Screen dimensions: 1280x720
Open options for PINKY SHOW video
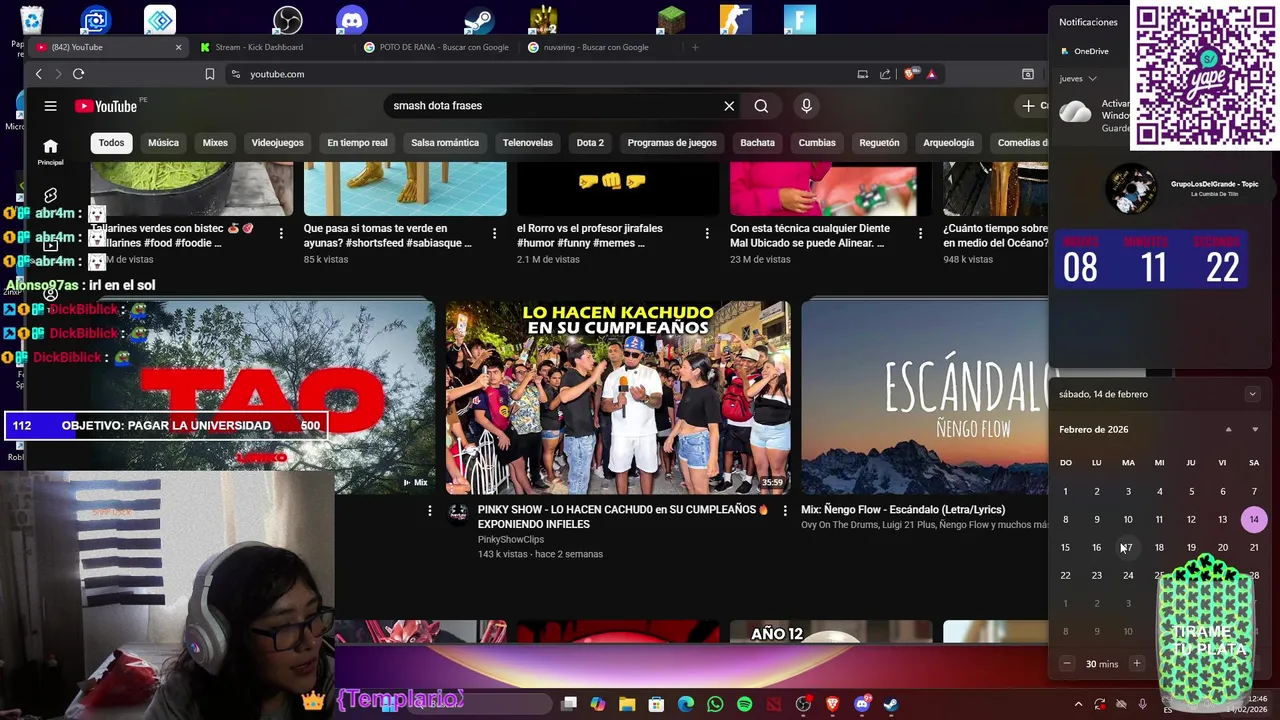tap(785, 511)
